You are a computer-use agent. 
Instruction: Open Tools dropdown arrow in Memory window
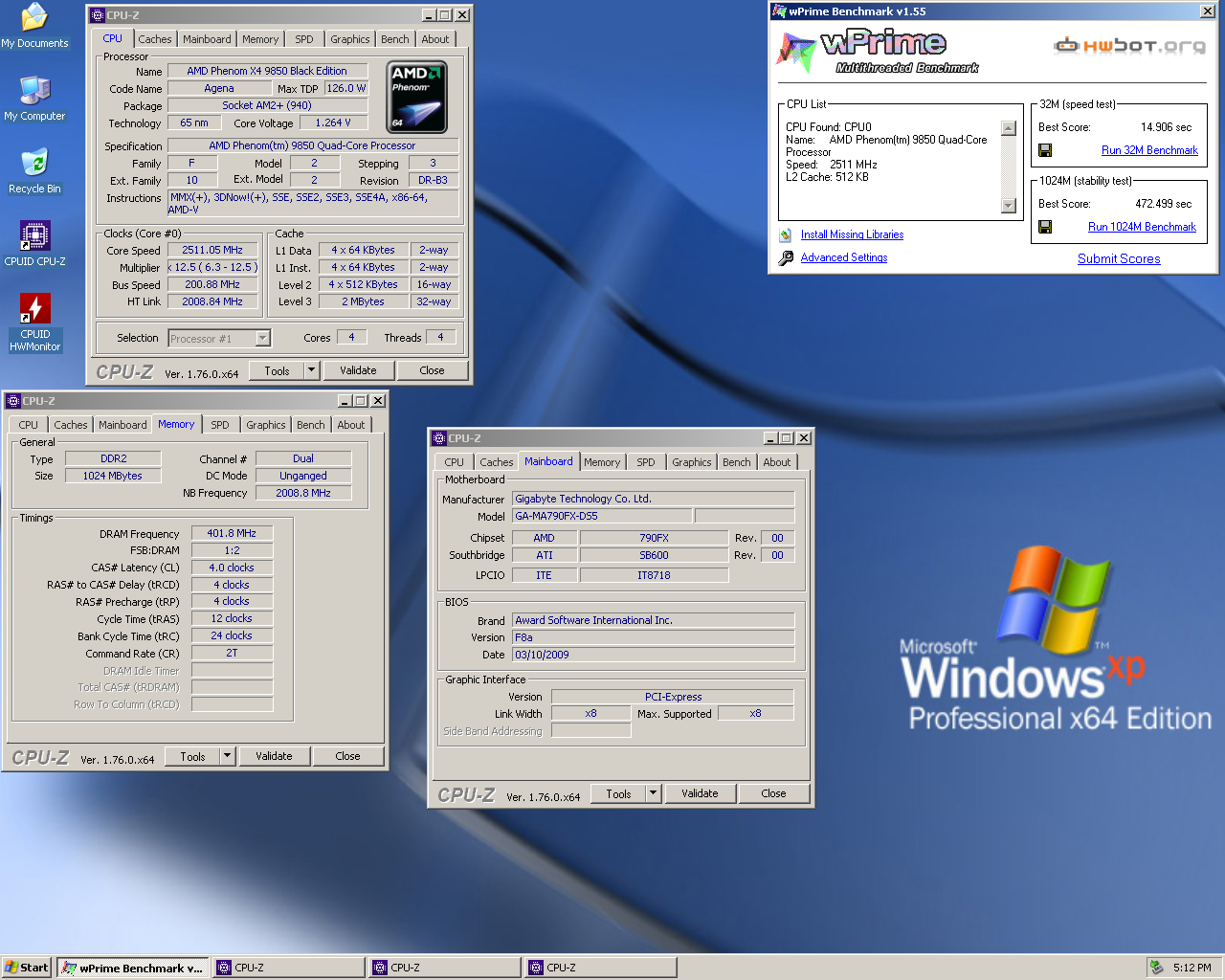click(x=227, y=756)
